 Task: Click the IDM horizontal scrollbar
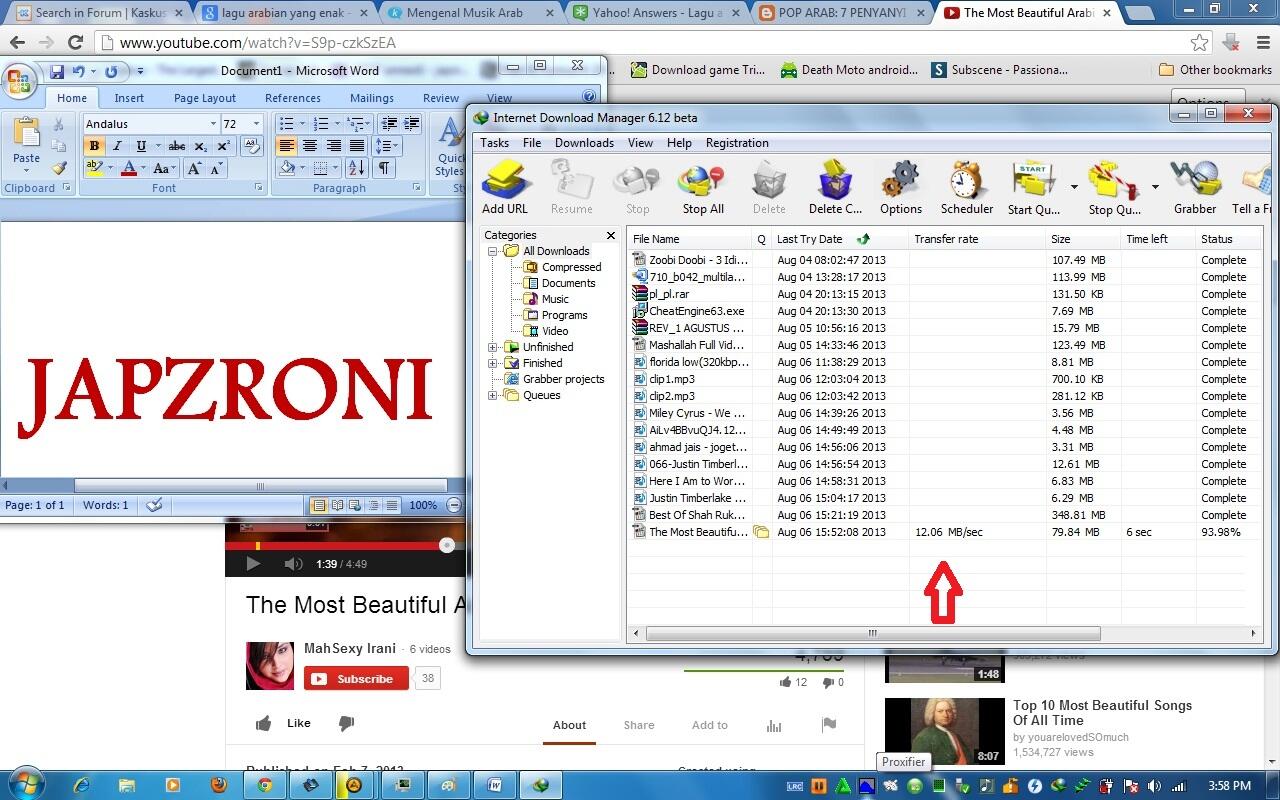click(x=872, y=633)
